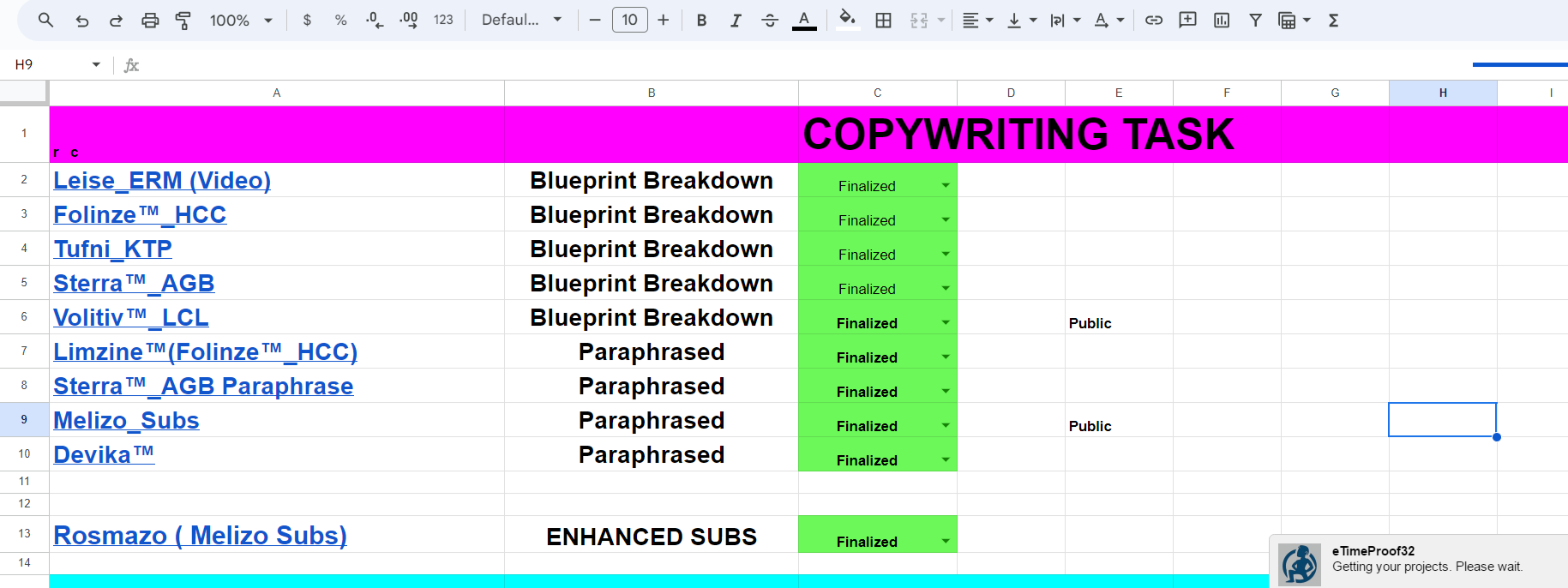Select Blueprint Breakdown cell in Sterra™_AGB row

[652, 283]
